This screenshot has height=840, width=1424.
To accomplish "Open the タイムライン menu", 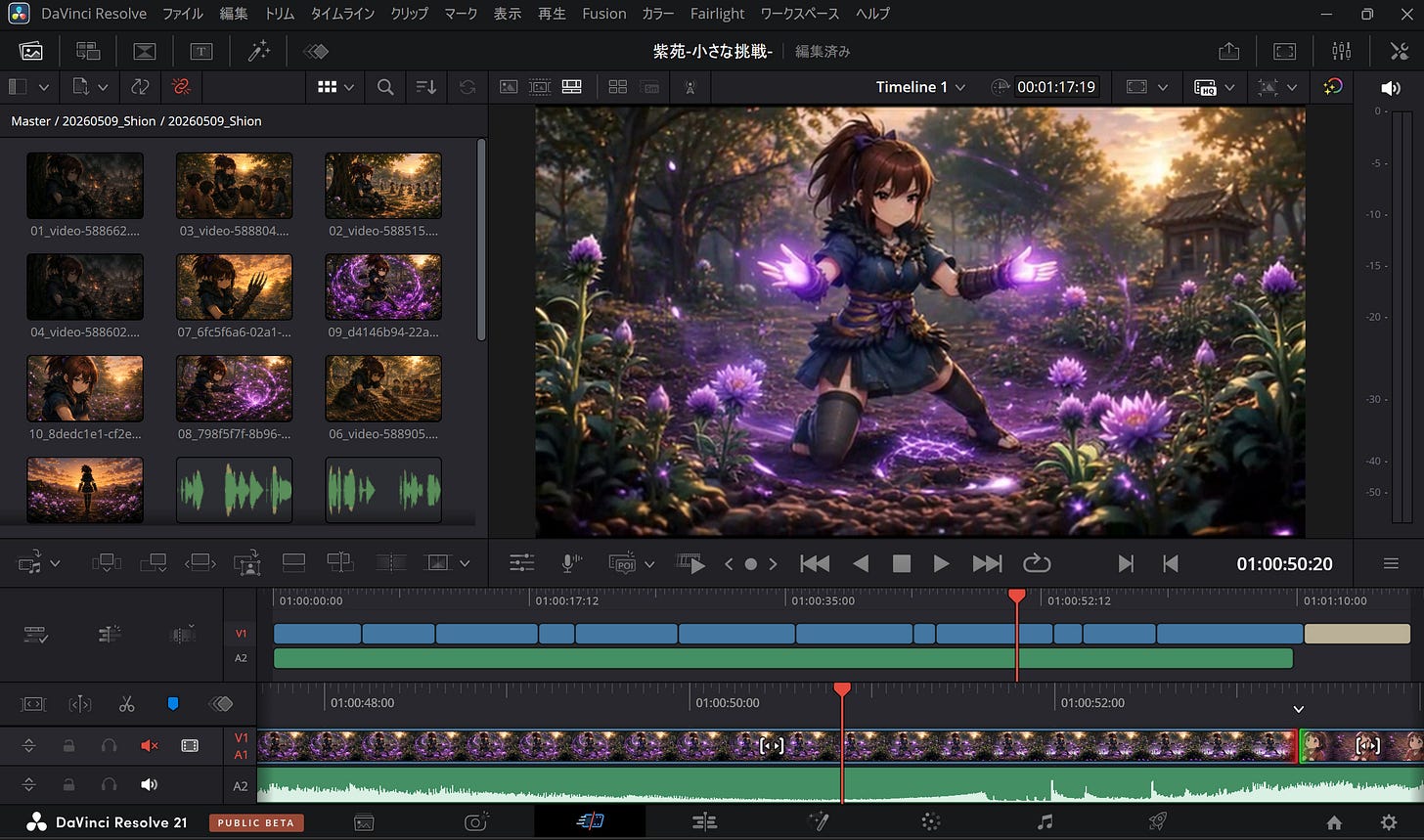I will [343, 14].
